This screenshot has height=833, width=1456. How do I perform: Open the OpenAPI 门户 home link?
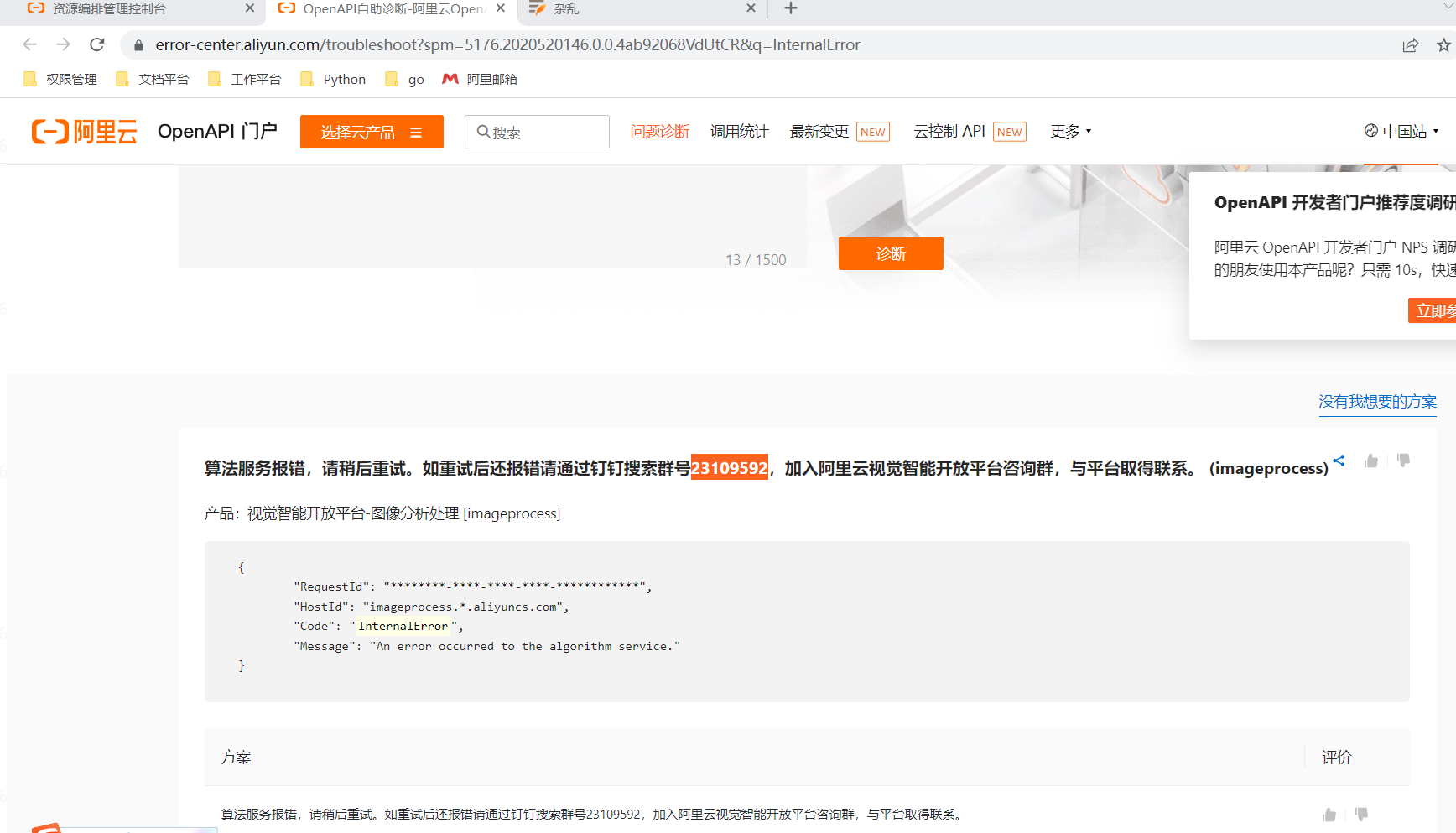point(217,132)
